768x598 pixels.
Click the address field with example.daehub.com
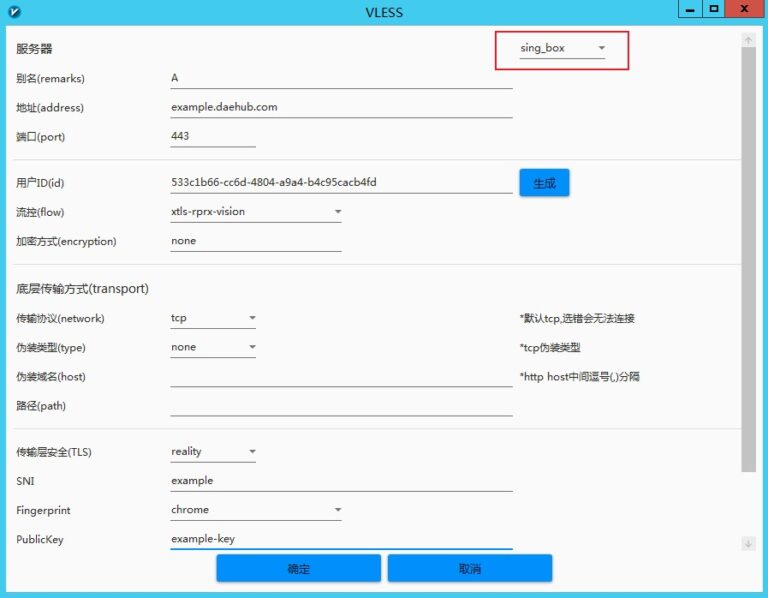(x=340, y=107)
